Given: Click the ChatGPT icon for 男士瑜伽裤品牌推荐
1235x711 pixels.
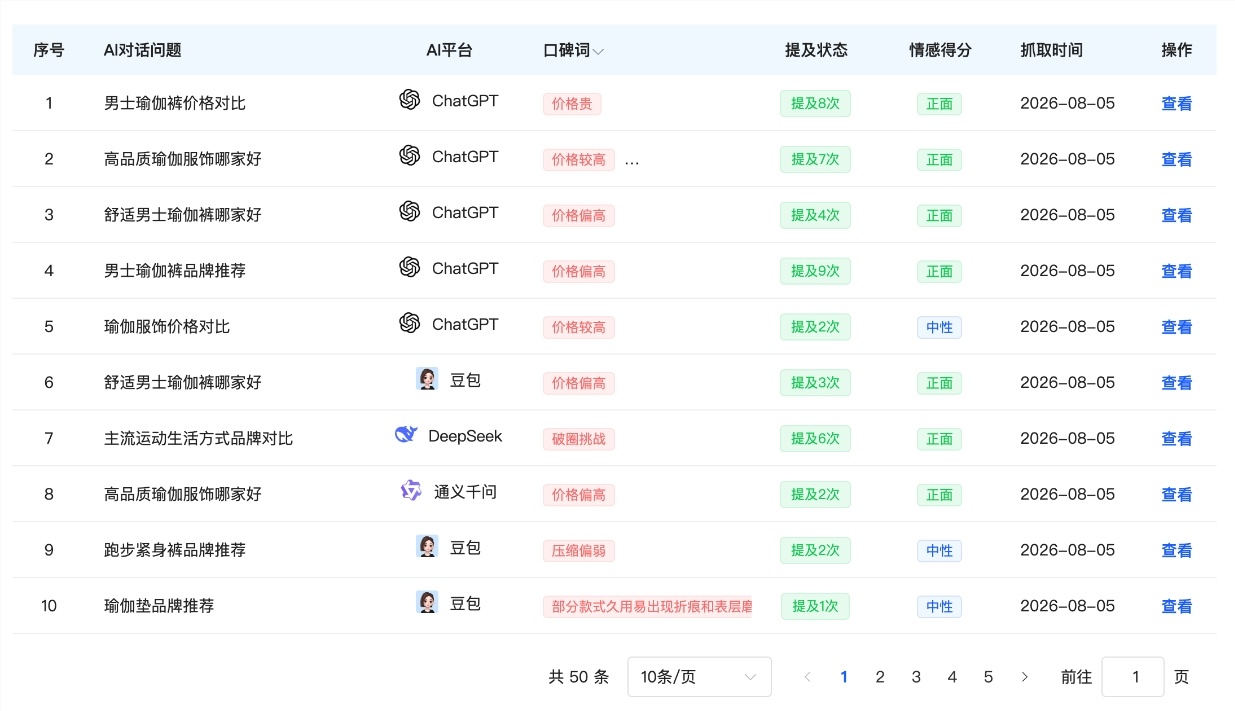Looking at the screenshot, I should coord(409,268).
